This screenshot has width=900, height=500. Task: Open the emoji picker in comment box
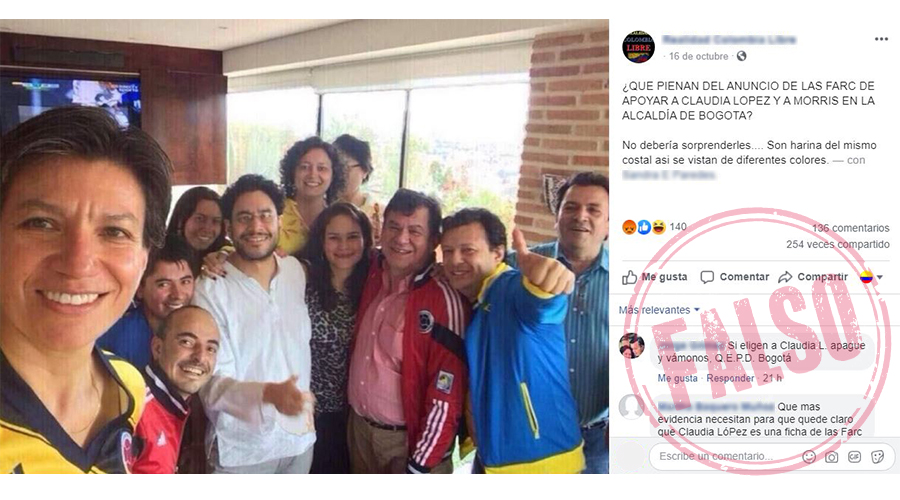(x=809, y=457)
